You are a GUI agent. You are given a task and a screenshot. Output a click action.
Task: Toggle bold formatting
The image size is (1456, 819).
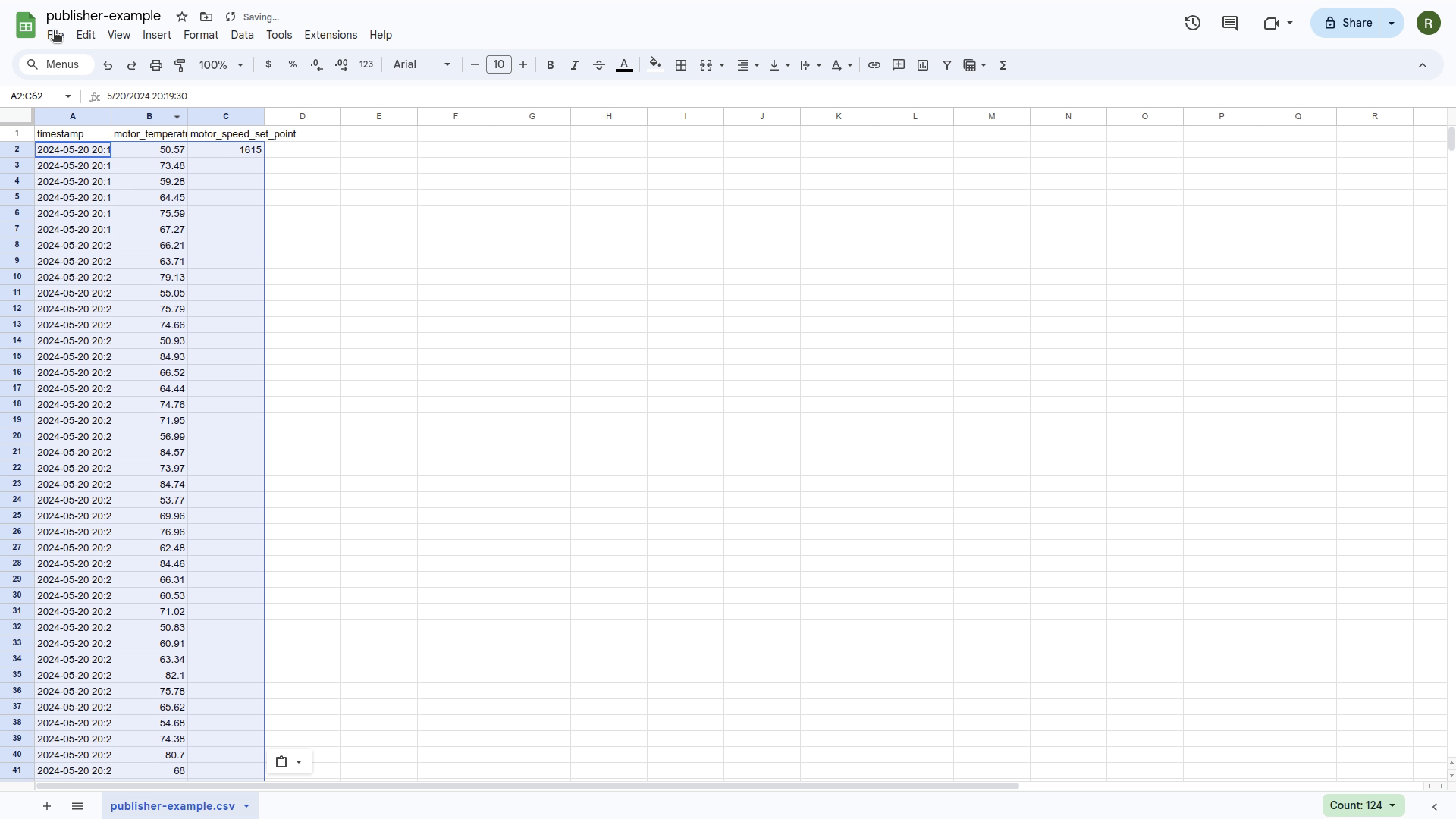(550, 65)
